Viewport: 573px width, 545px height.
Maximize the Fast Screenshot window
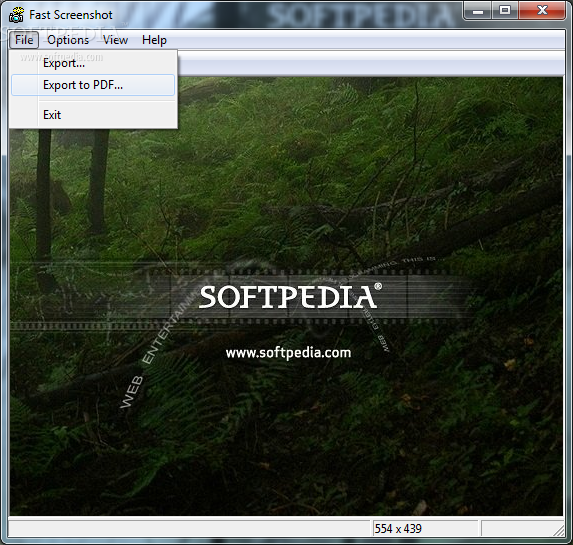tap(505, 10)
